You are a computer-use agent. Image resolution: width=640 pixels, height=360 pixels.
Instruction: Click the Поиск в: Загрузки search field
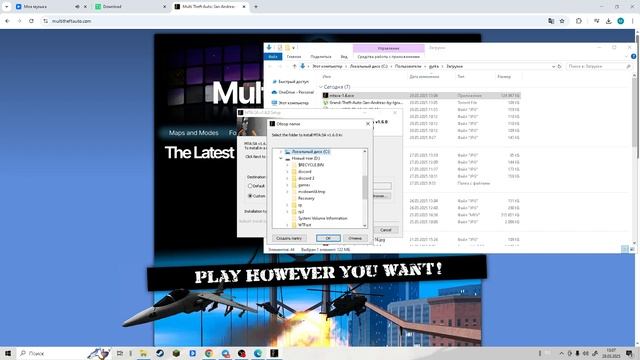pyautogui.click(x=598, y=66)
